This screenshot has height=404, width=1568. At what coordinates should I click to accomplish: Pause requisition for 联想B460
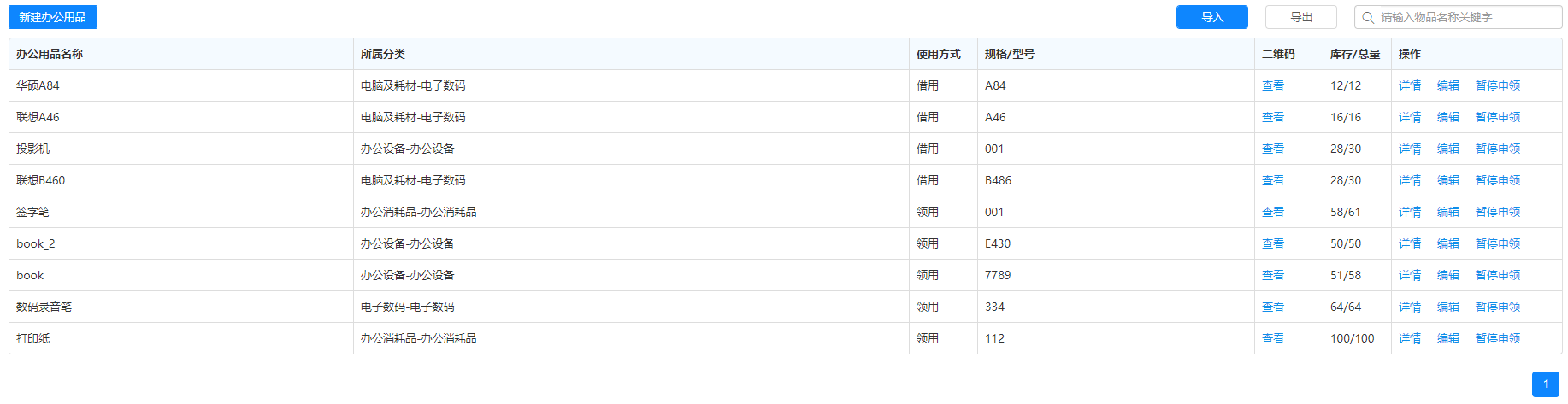1497,180
